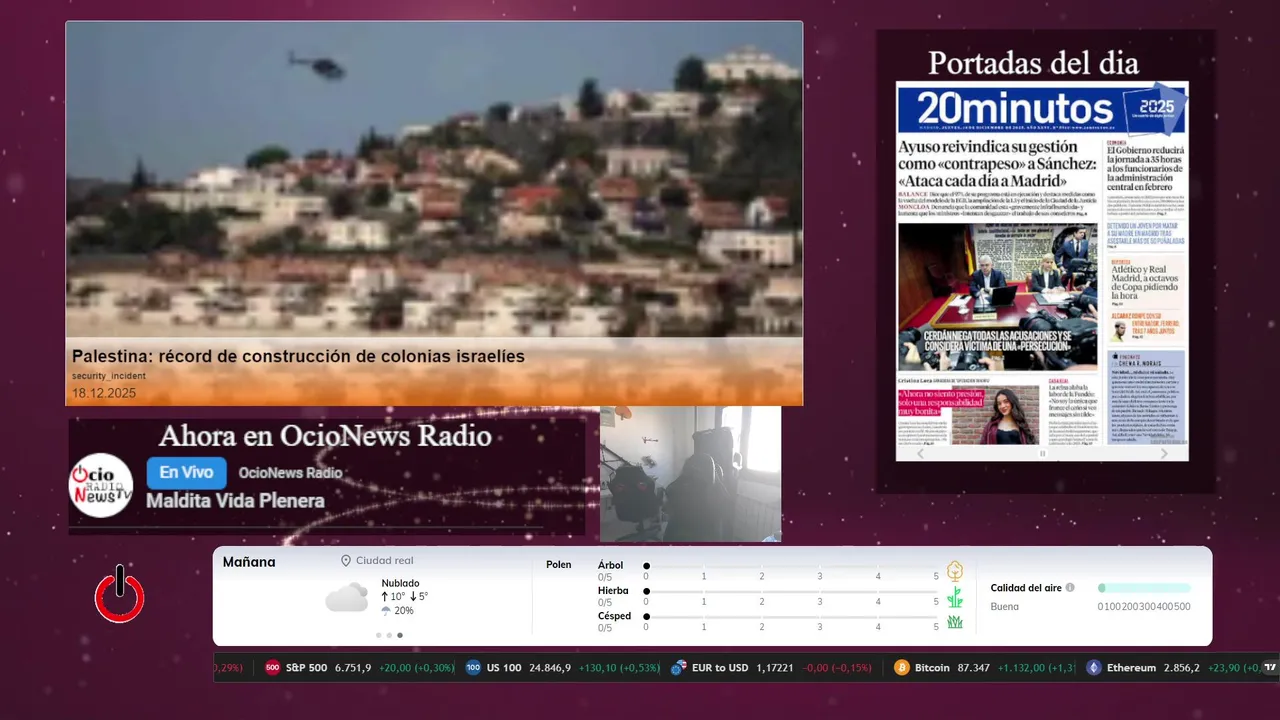Click the grass pollen icon
The width and height of the screenshot is (1280, 720).
pyautogui.click(x=955, y=622)
